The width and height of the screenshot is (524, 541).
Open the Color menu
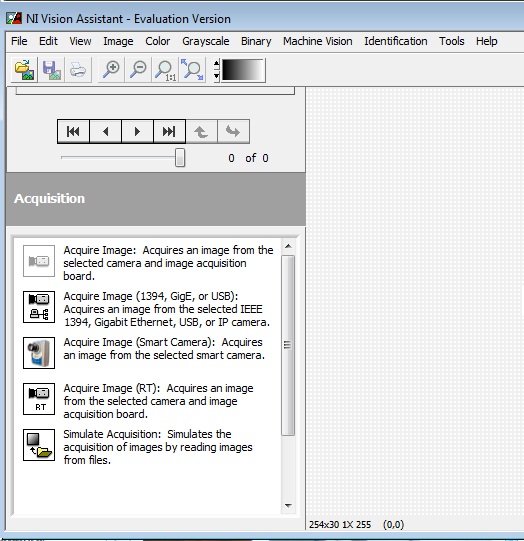[x=158, y=41]
